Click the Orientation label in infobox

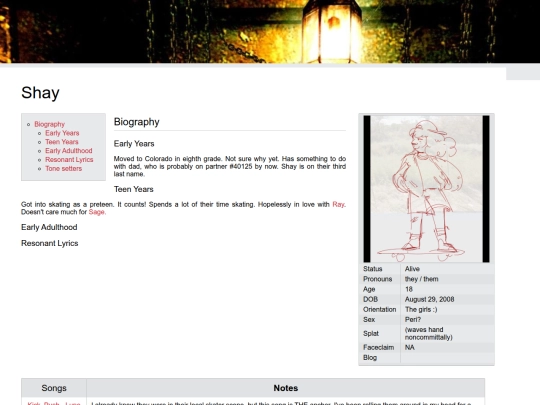click(x=380, y=310)
